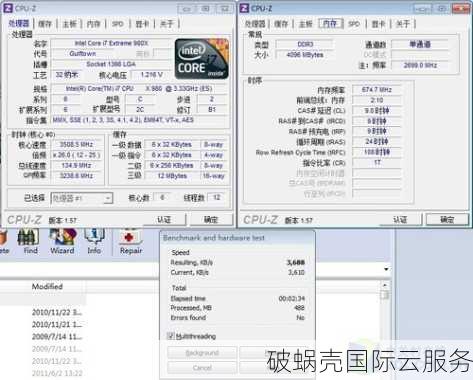Click the 总线速度 value 134.9 MHz
Viewport: 473px width, 380px height.
pos(76,165)
